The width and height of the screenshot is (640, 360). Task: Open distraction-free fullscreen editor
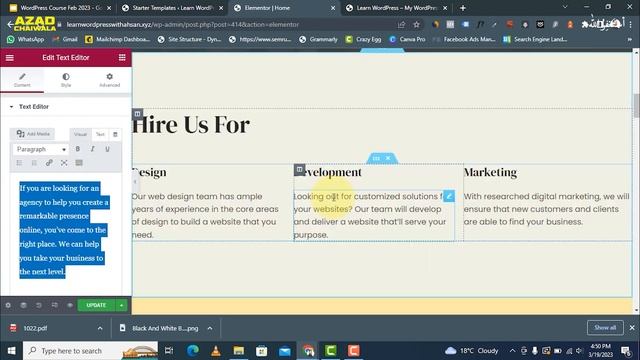coord(64,163)
